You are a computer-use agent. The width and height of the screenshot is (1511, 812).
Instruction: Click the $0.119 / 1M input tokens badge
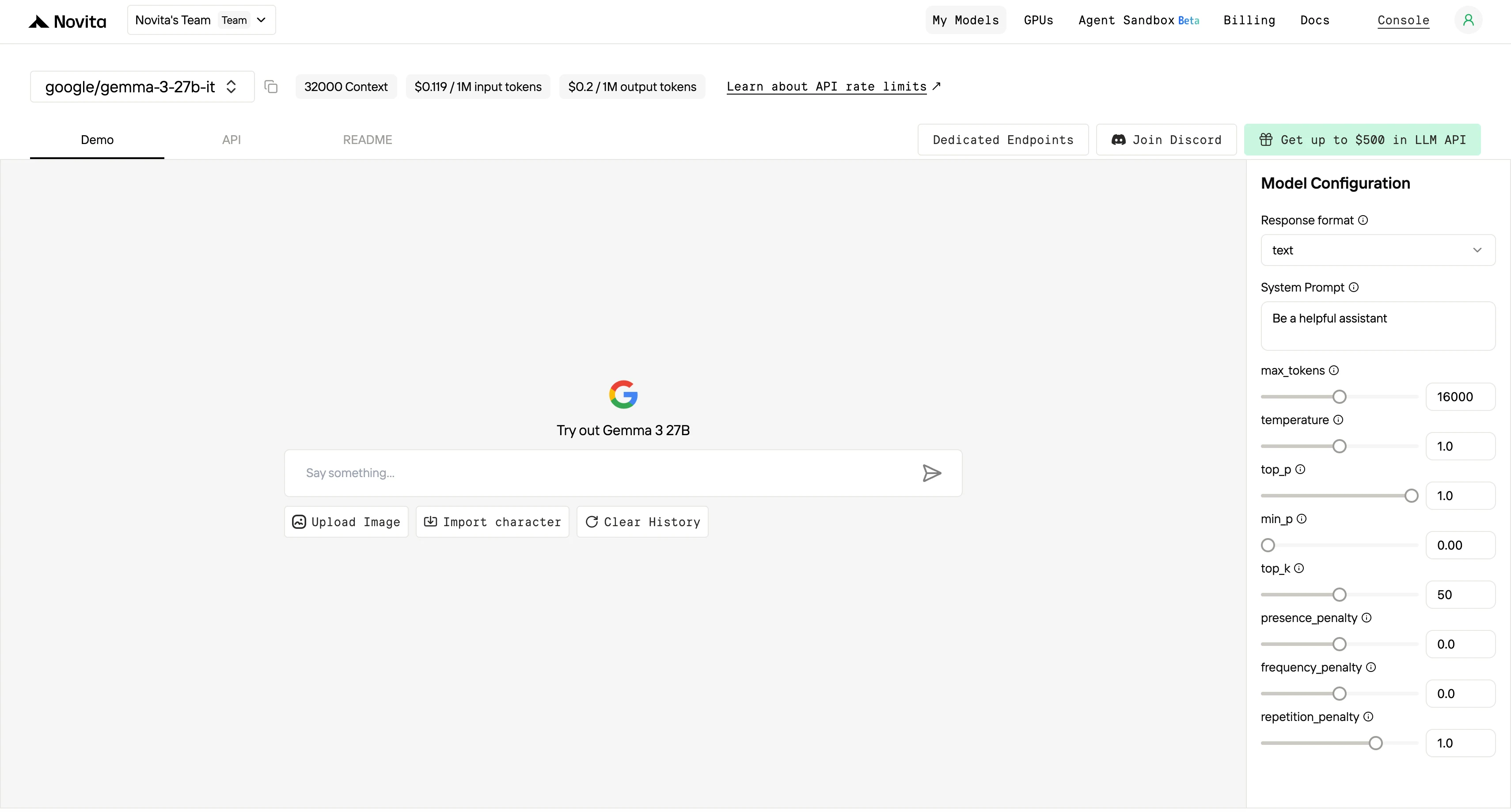pyautogui.click(x=478, y=87)
